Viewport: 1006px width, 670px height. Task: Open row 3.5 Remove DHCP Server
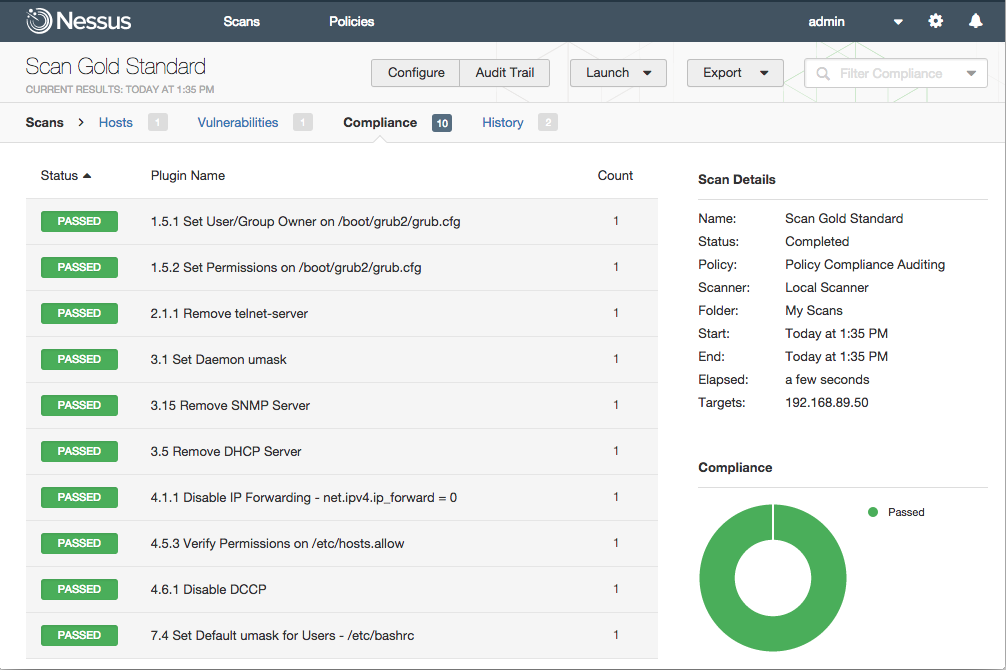click(342, 452)
